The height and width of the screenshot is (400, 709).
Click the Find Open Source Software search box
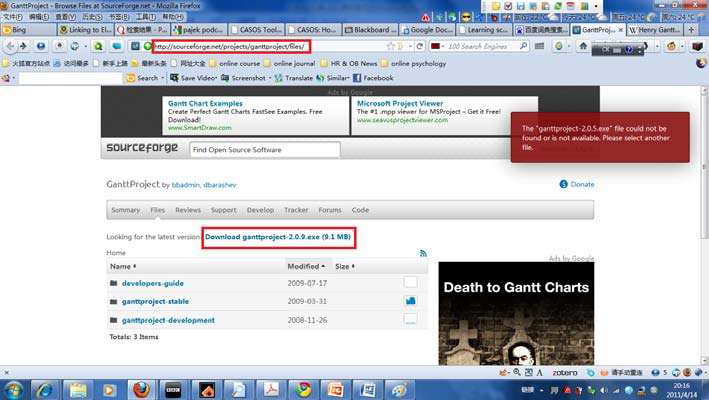tap(264, 150)
